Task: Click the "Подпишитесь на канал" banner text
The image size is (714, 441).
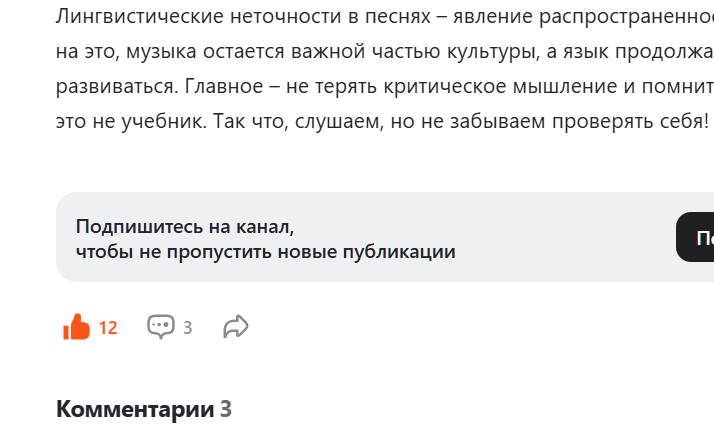Action: pyautogui.click(x=185, y=226)
